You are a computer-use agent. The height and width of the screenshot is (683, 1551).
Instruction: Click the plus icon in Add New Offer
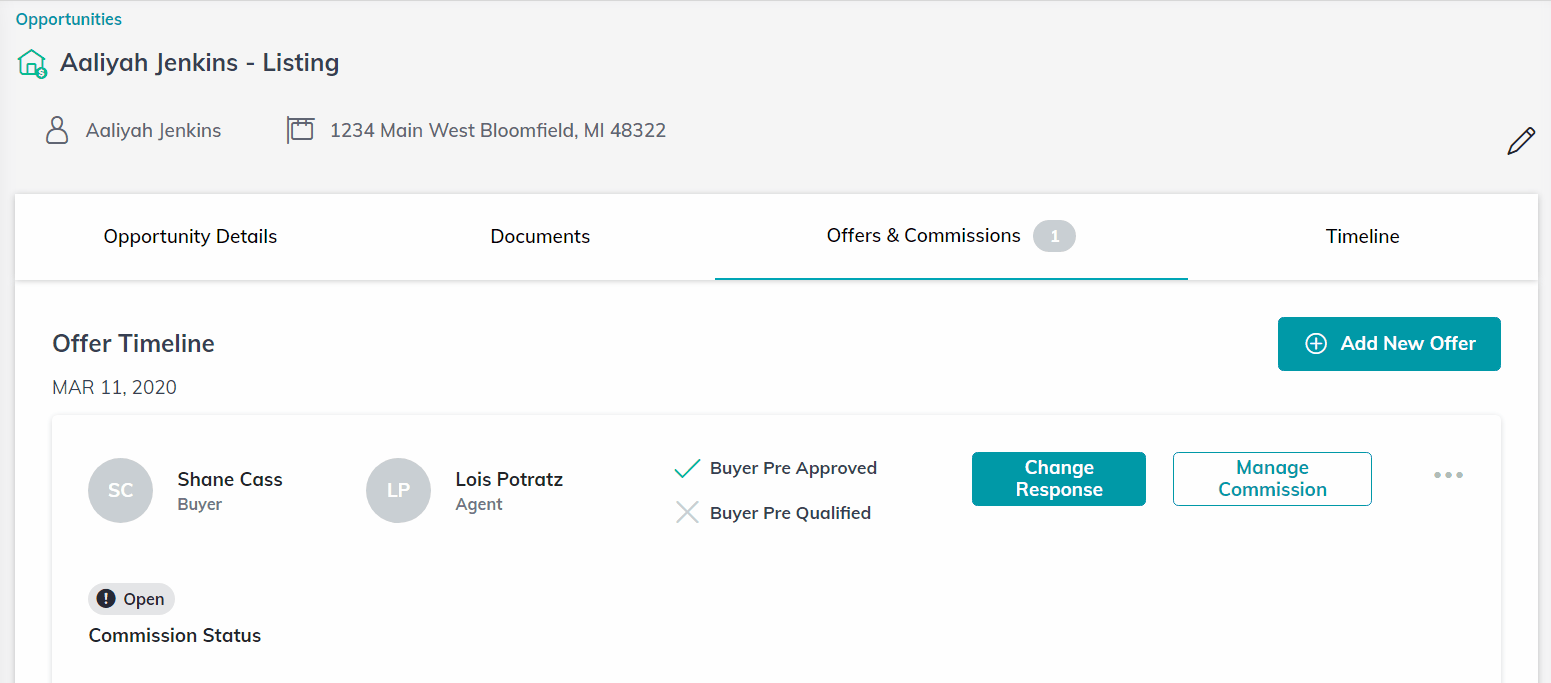1316,344
